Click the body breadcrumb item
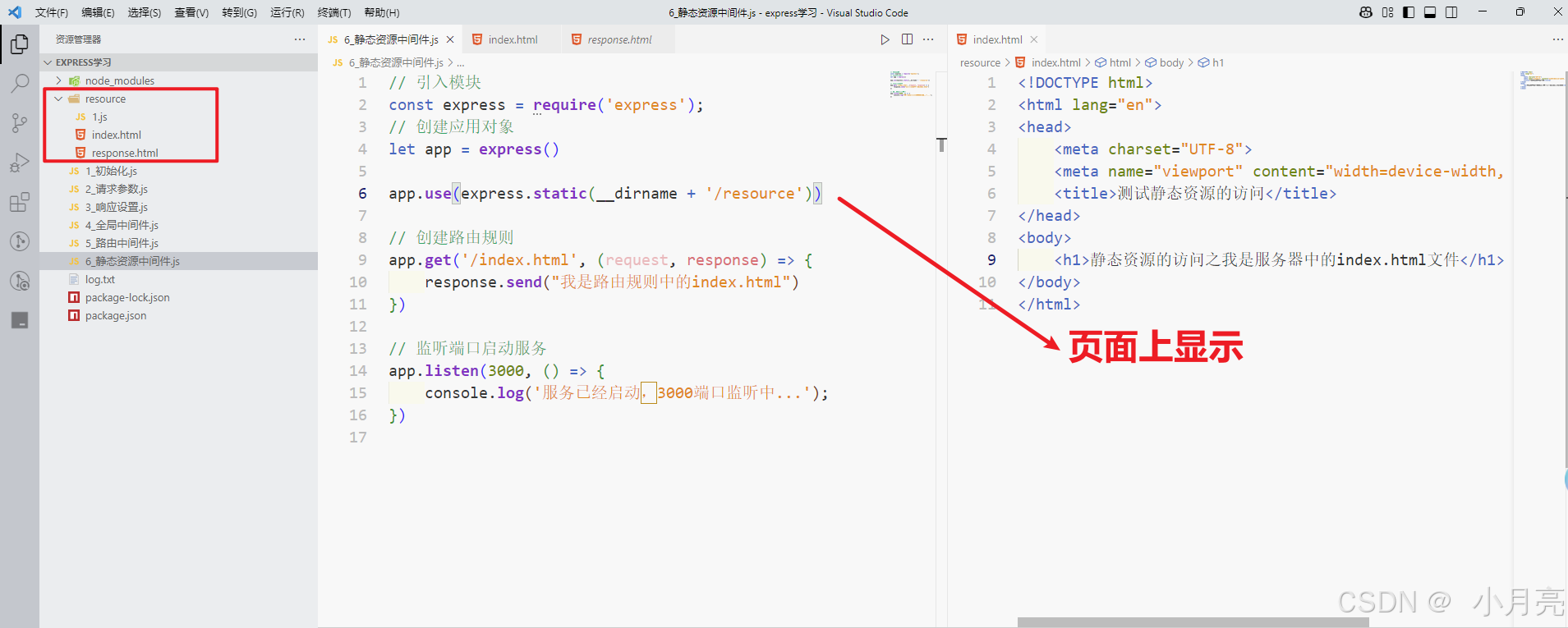The width and height of the screenshot is (1568, 628). 1165,62
